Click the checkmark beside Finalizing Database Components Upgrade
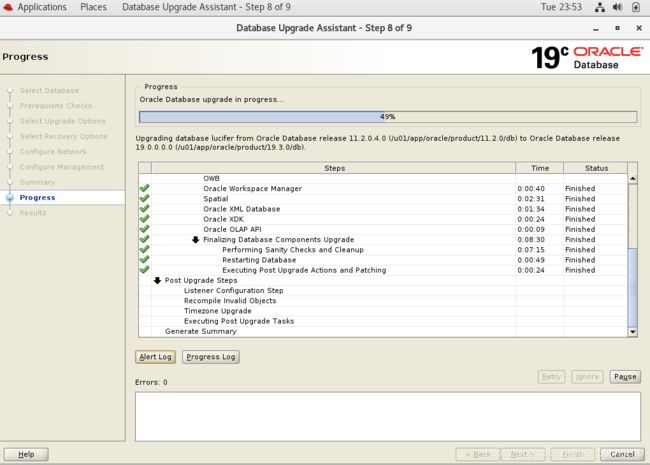This screenshot has width=650, height=465. coord(144,239)
